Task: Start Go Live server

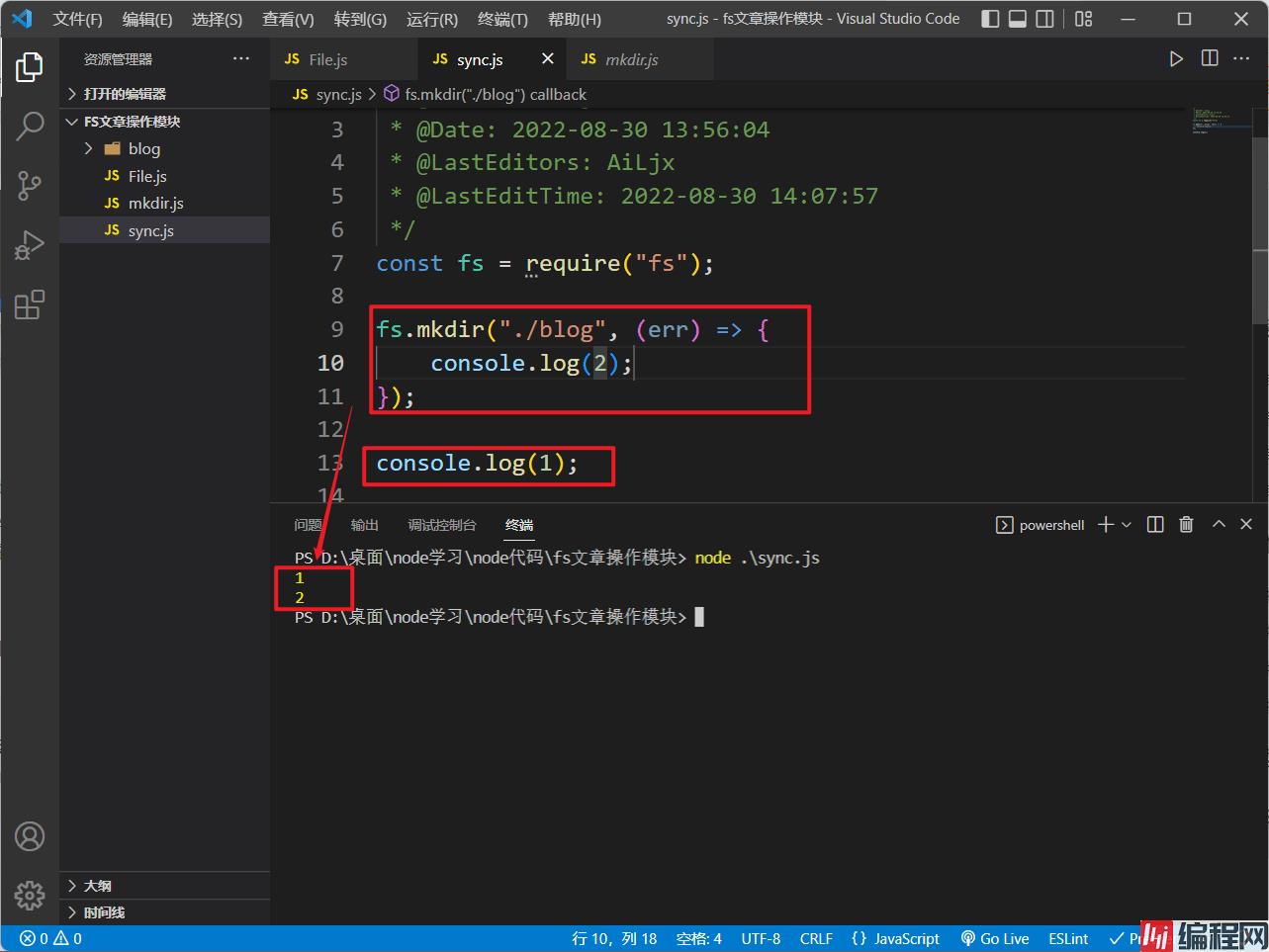Action: 995,939
